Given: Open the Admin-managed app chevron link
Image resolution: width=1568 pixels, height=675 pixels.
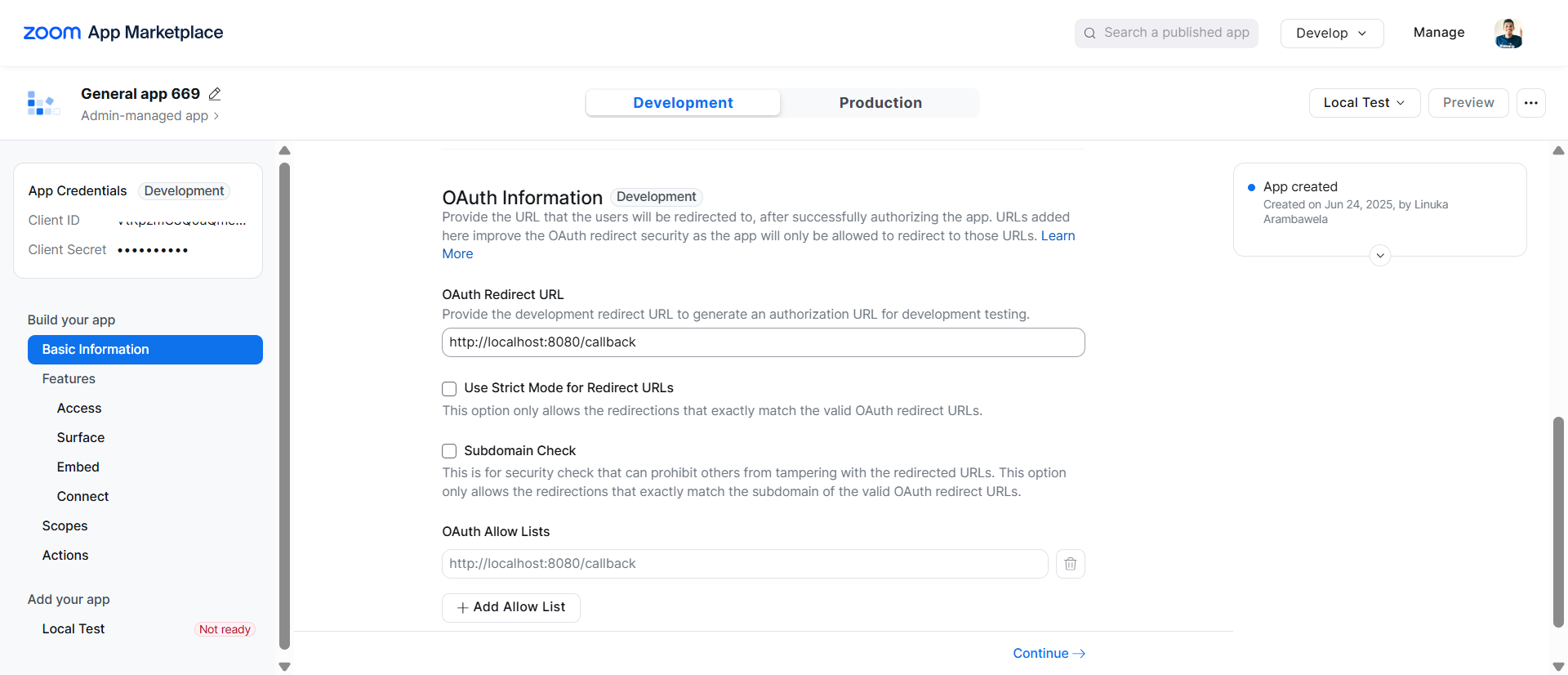Looking at the screenshot, I should (150, 116).
